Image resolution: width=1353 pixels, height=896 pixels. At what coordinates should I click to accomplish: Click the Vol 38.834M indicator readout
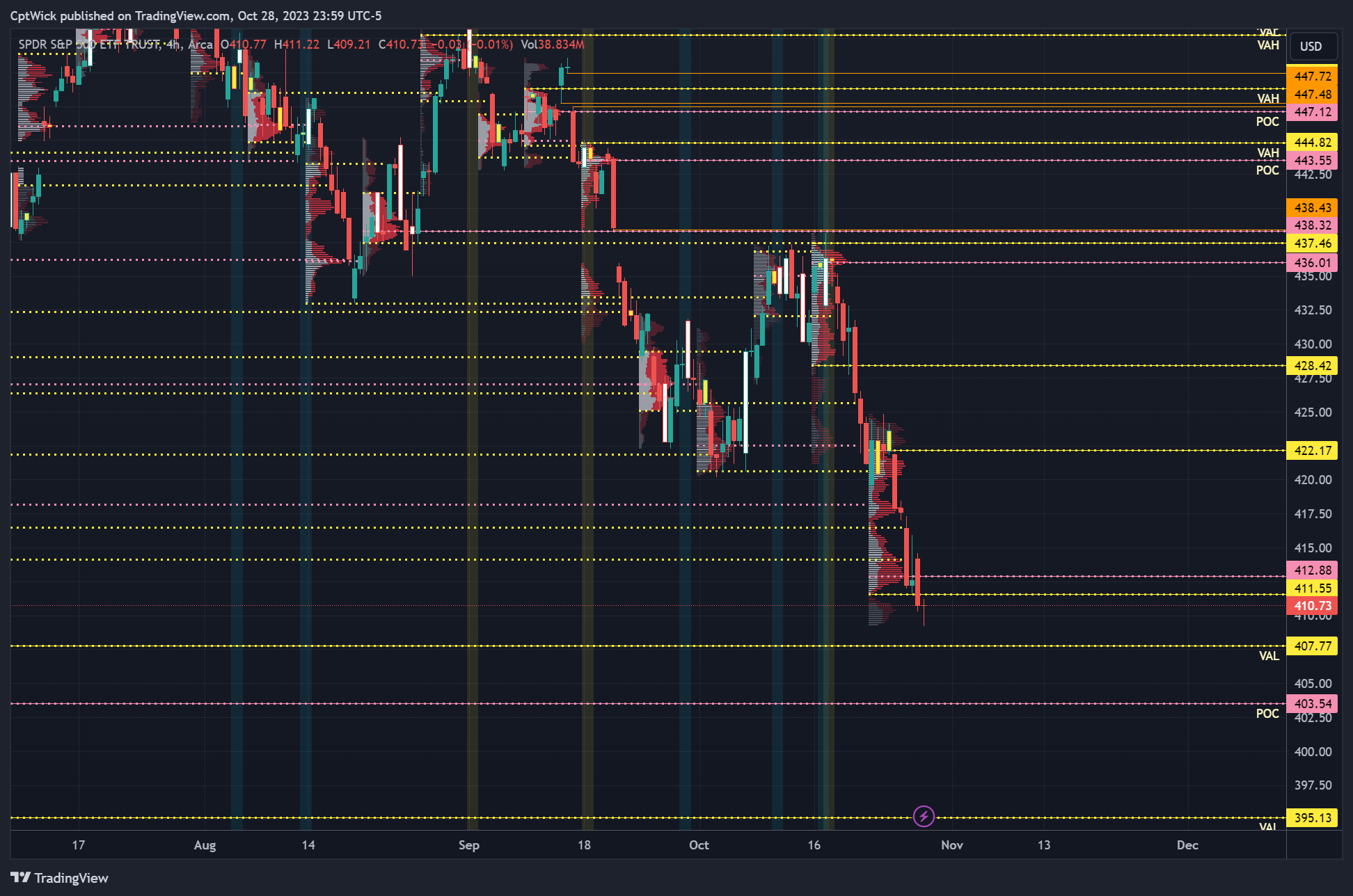coord(552,45)
